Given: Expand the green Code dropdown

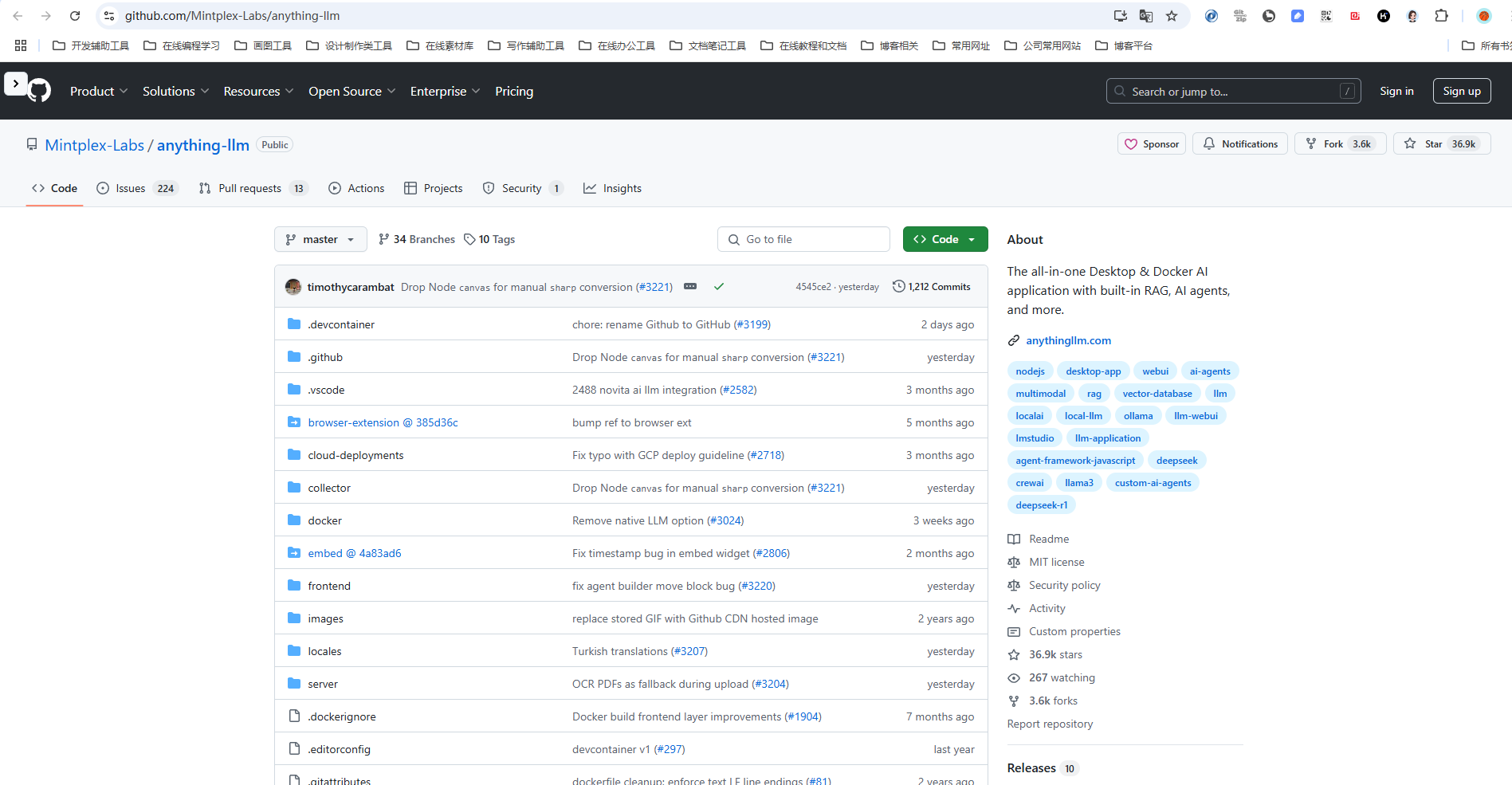Looking at the screenshot, I should pos(945,239).
